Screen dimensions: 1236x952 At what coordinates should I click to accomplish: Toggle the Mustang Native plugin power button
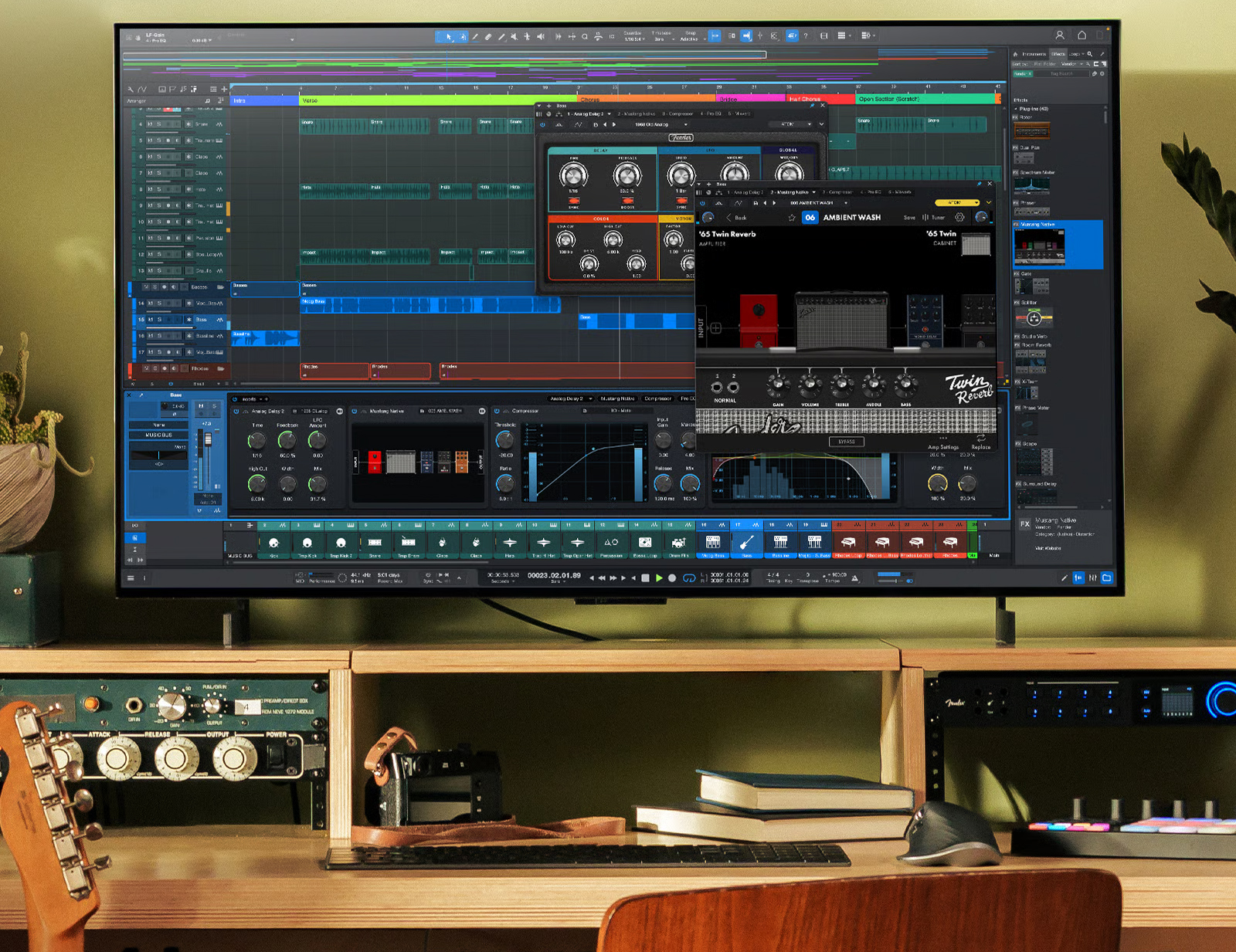click(x=702, y=203)
